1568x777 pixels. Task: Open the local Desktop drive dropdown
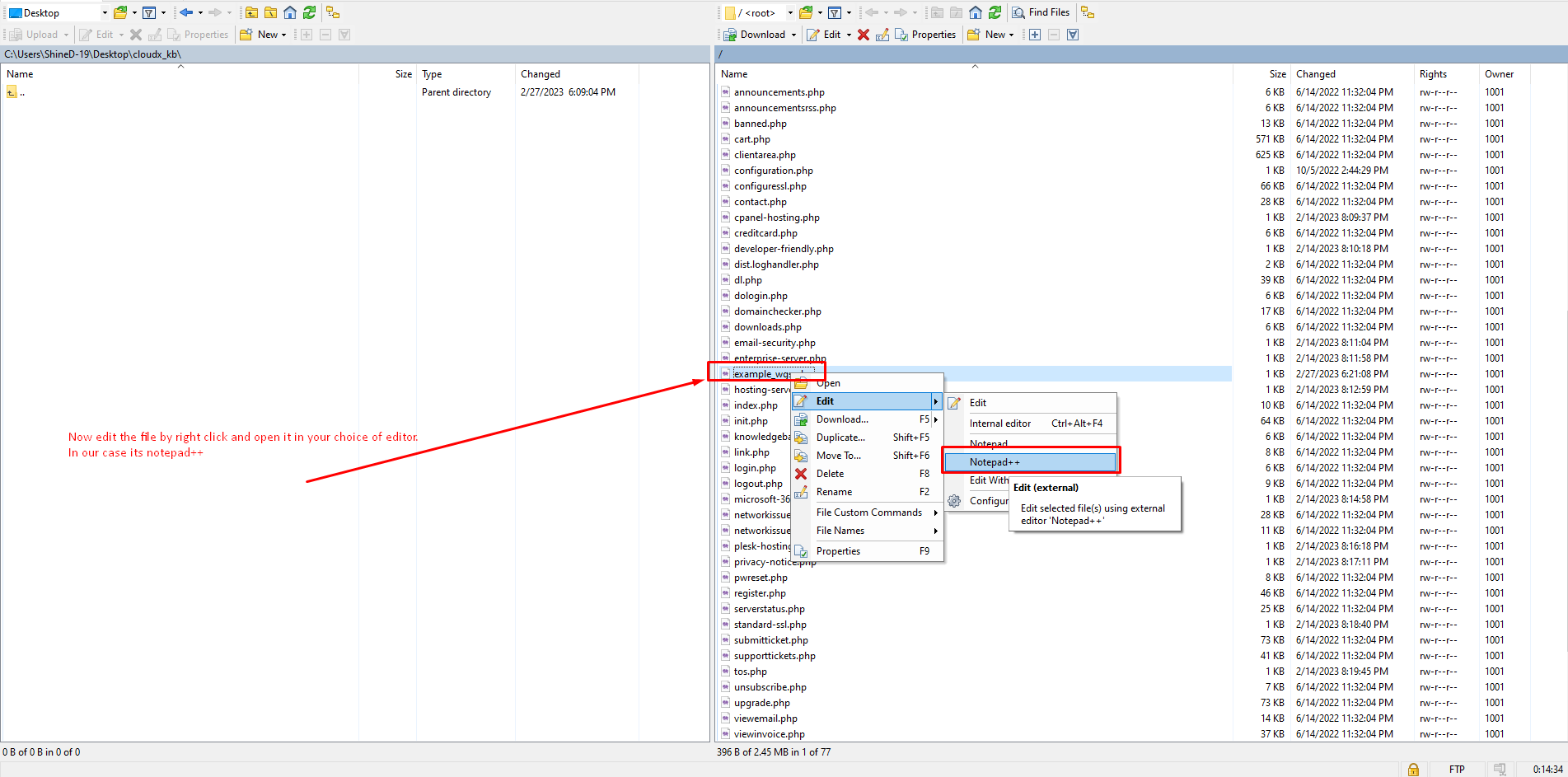pos(105,12)
